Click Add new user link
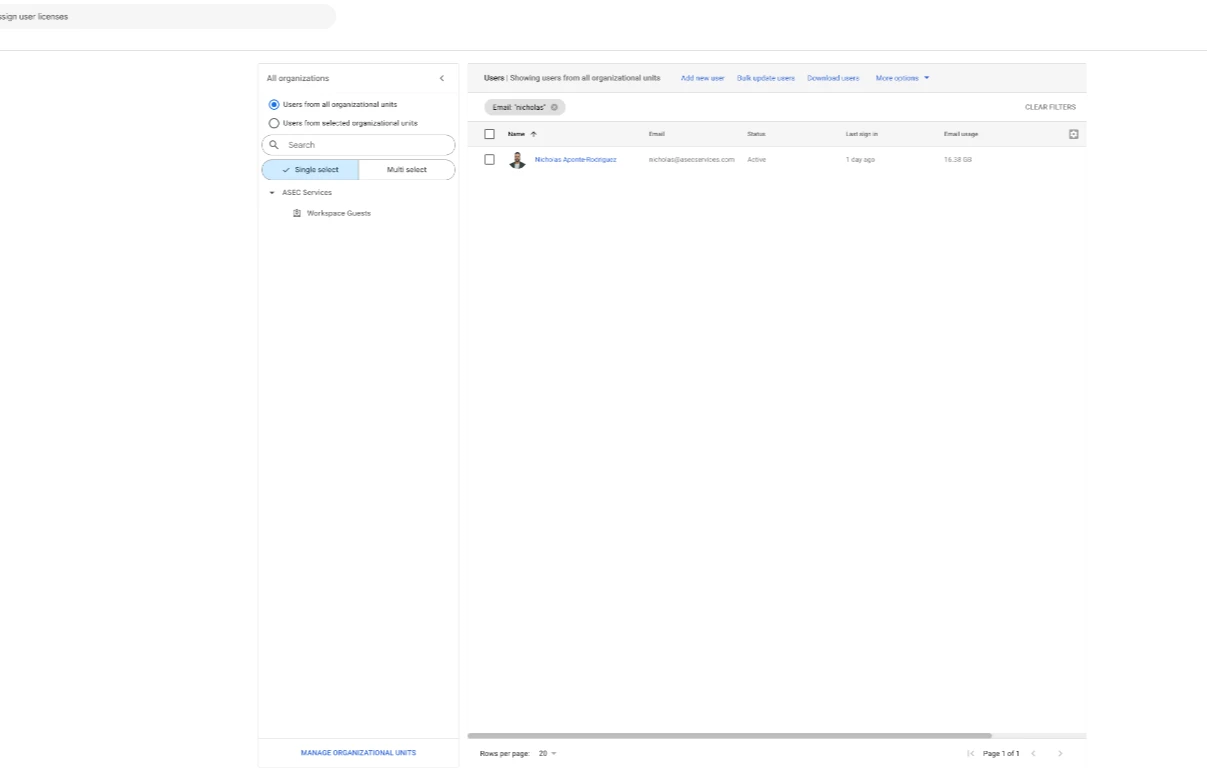The height and width of the screenshot is (784, 1207). click(702, 78)
